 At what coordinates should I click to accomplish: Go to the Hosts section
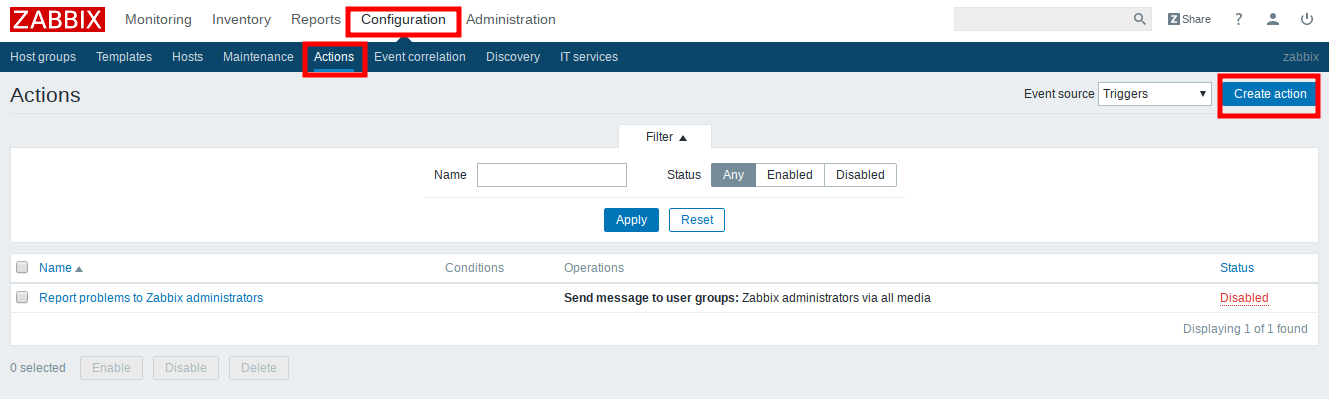pyautogui.click(x=188, y=57)
